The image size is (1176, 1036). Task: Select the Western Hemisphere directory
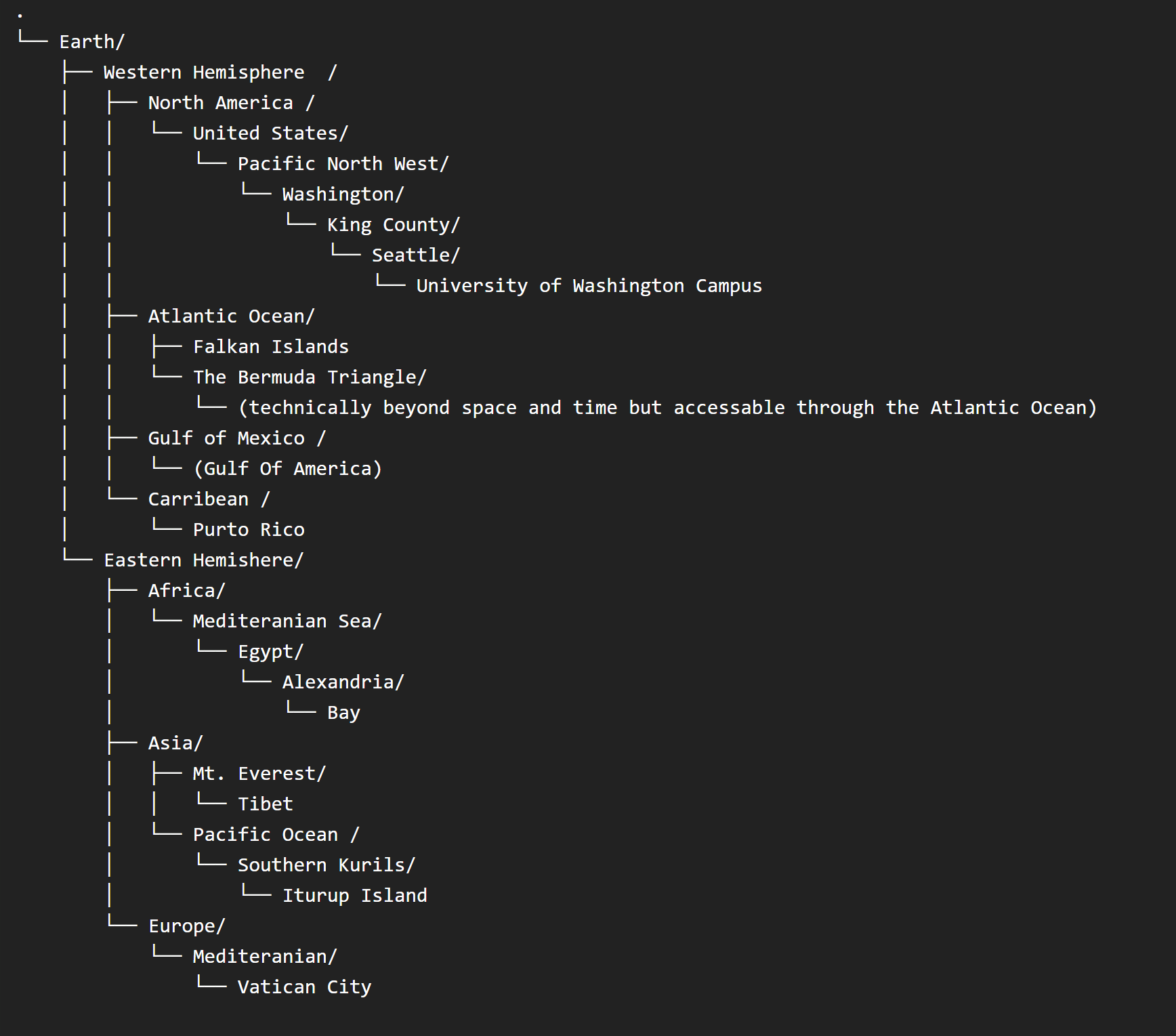[x=203, y=72]
